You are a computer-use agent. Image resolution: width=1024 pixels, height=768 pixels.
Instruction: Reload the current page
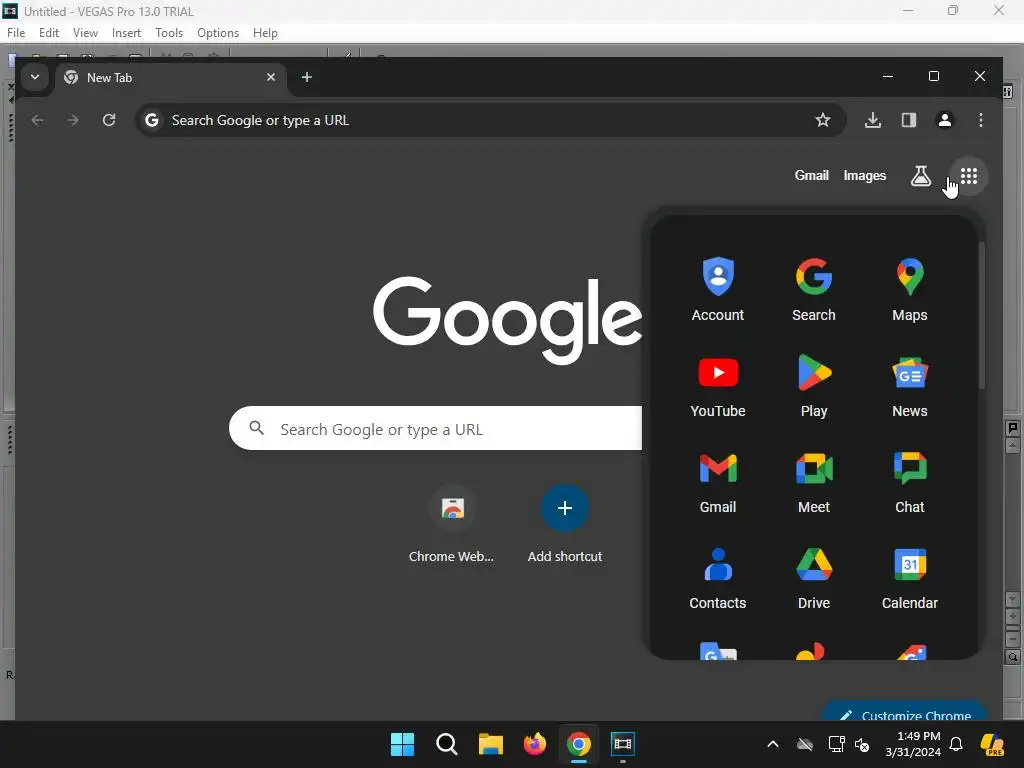click(x=109, y=120)
